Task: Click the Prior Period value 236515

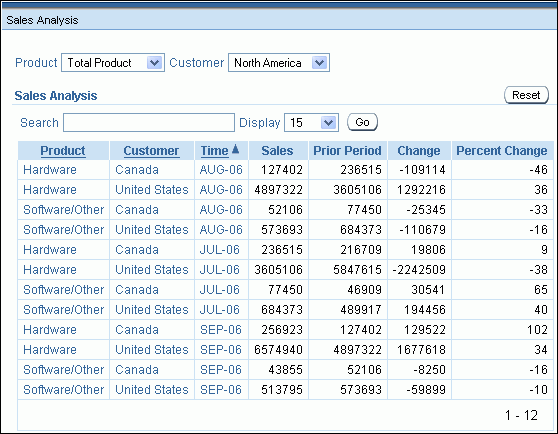Action: 361,170
